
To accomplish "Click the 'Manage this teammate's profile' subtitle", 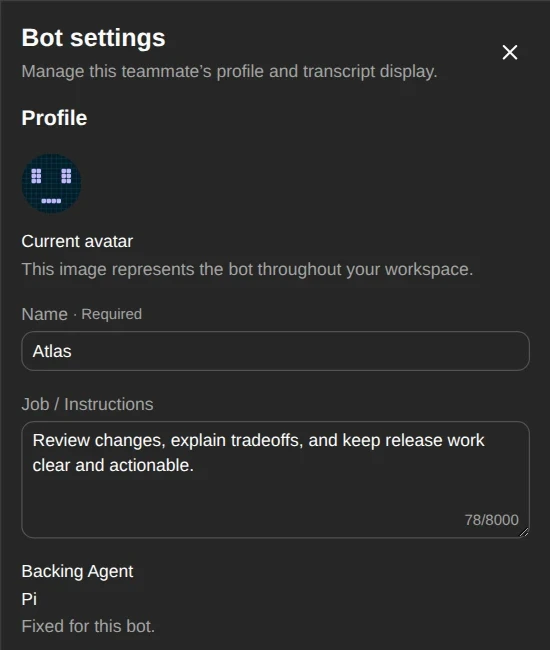I will click(229, 71).
